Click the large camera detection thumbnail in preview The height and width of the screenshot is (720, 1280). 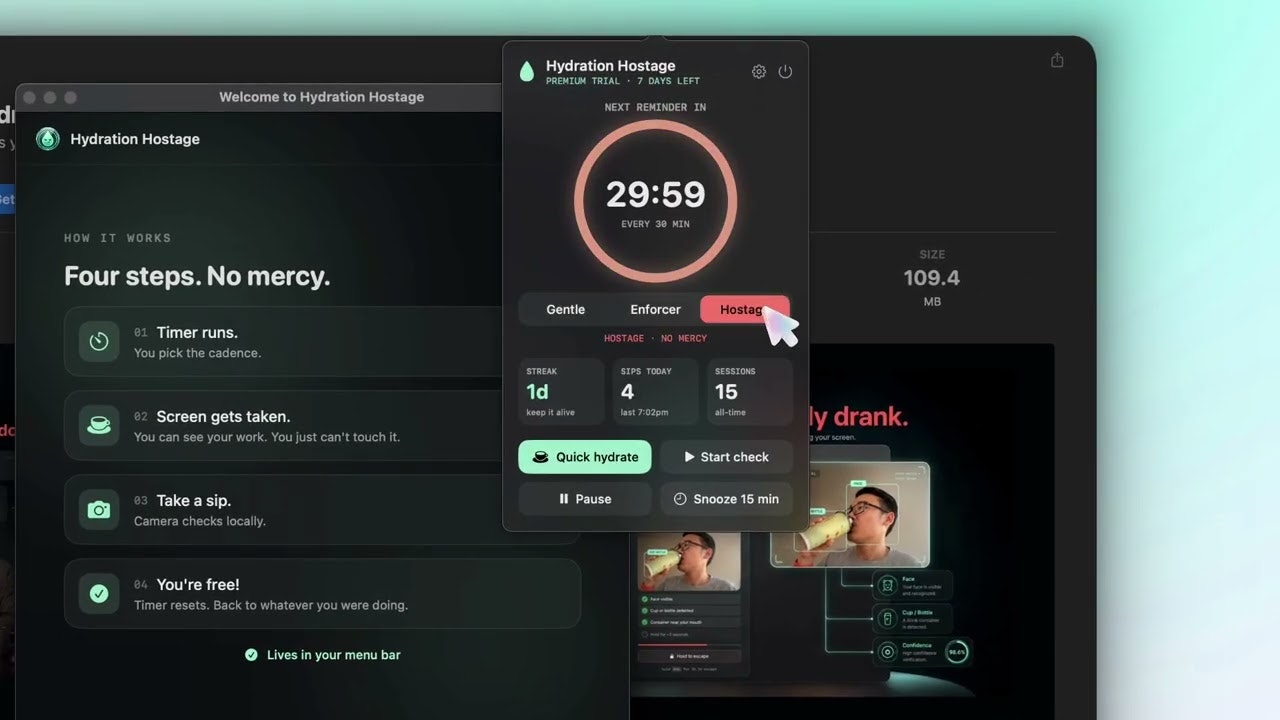pos(850,514)
